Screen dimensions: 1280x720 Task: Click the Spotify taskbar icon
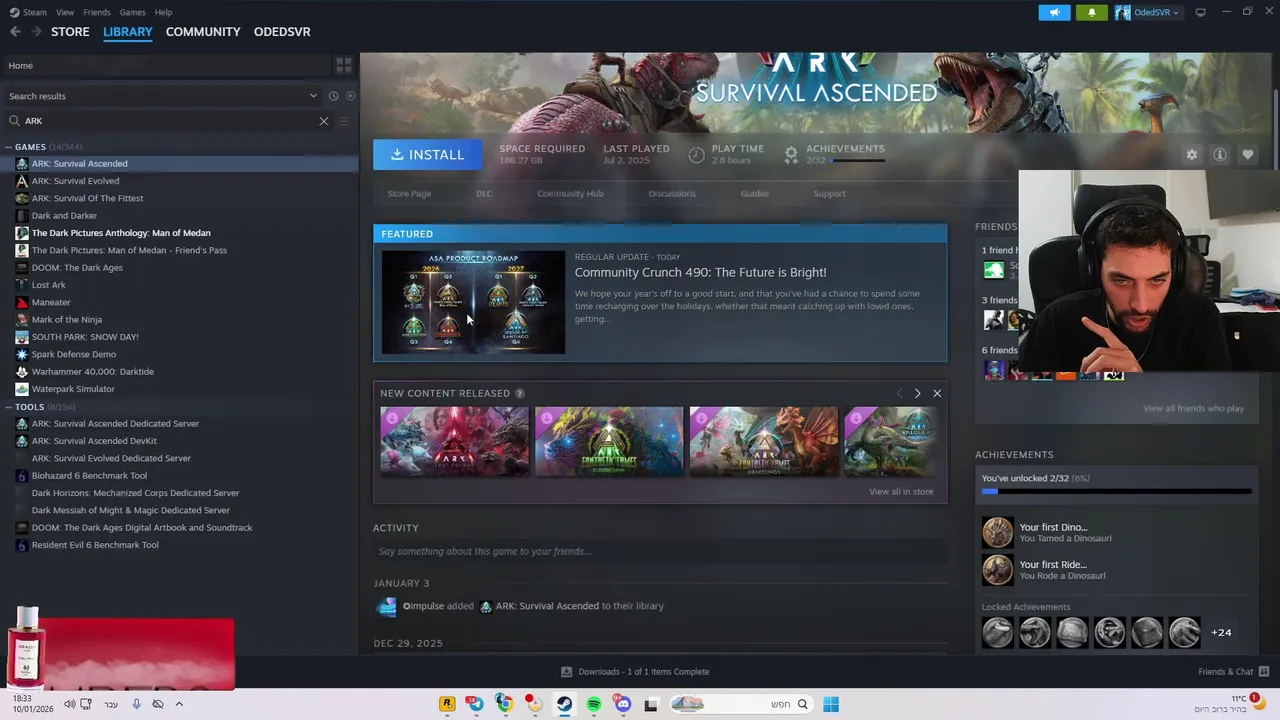(x=594, y=704)
